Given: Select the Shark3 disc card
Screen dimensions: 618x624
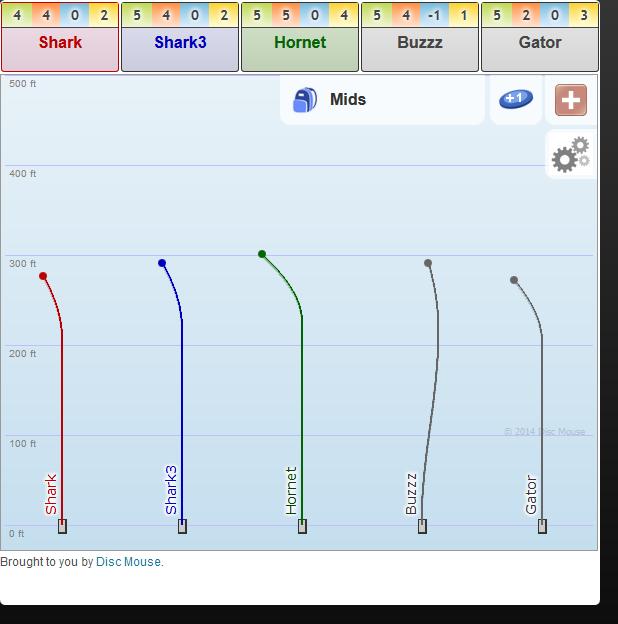Looking at the screenshot, I should (180, 44).
